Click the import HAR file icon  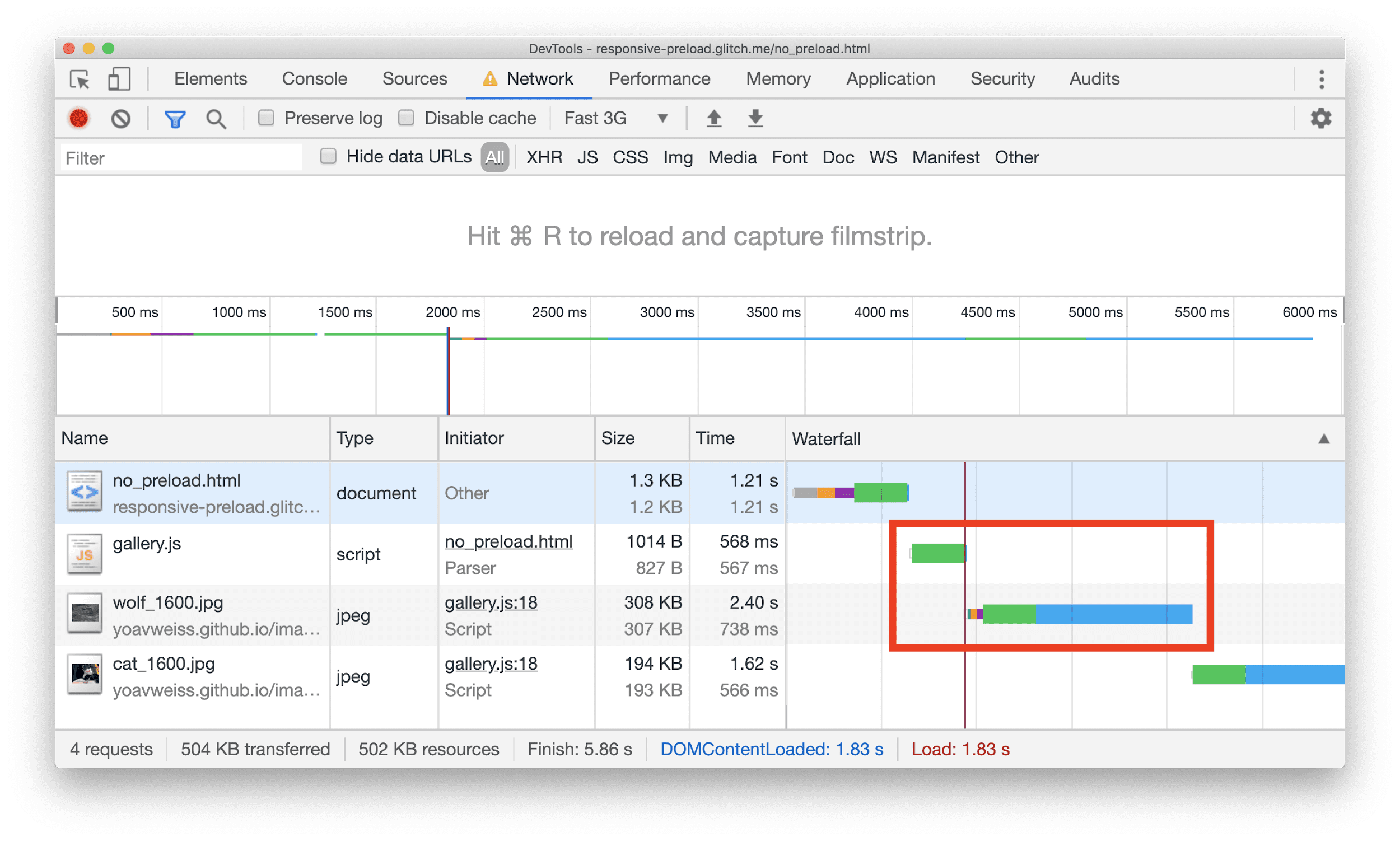pyautogui.click(x=713, y=121)
